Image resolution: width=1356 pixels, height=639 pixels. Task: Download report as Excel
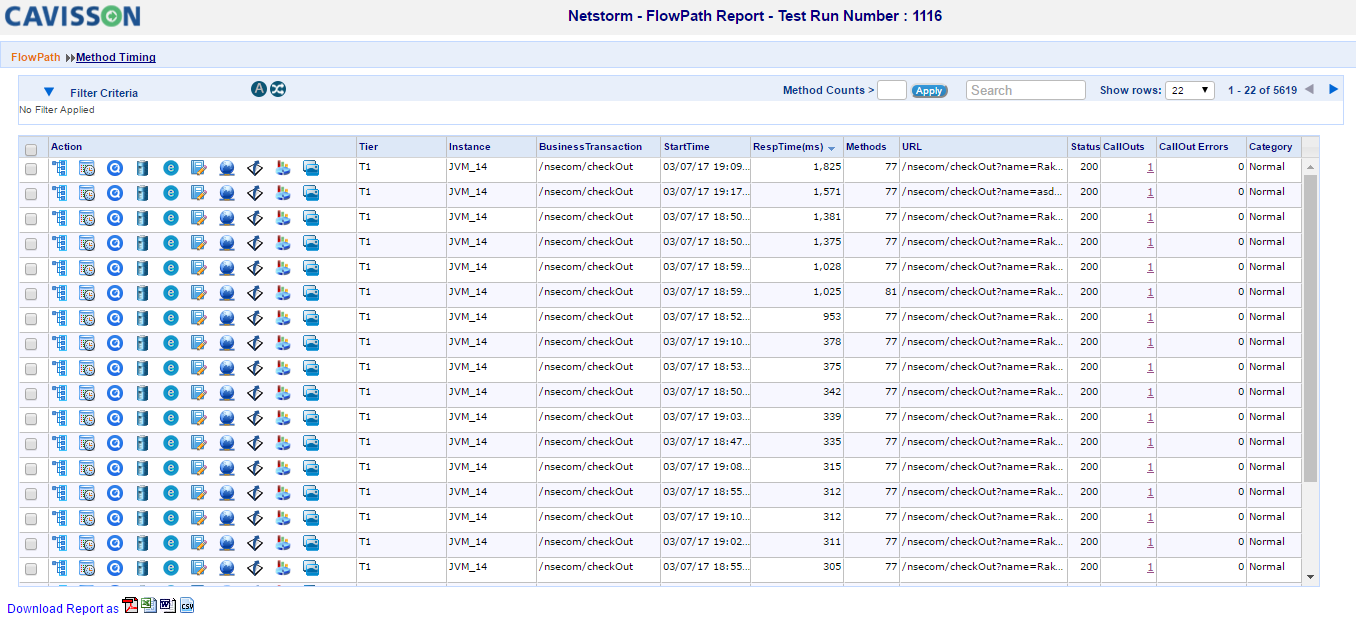149,606
